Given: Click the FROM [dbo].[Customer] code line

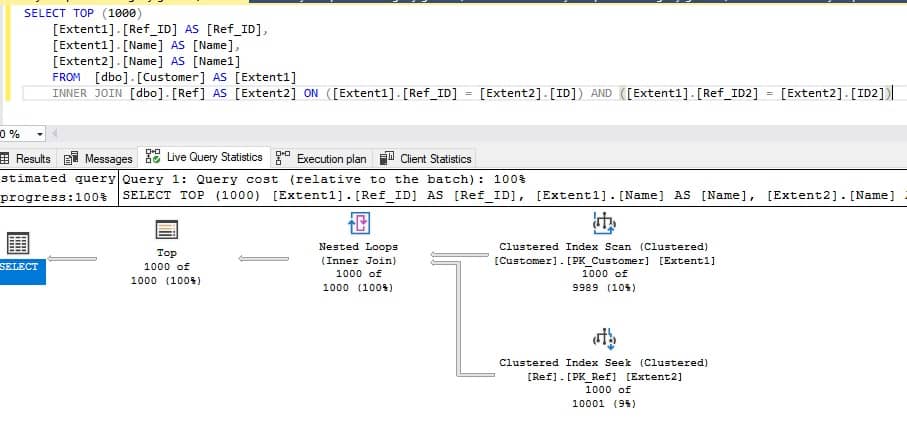Looking at the screenshot, I should click(x=174, y=77).
